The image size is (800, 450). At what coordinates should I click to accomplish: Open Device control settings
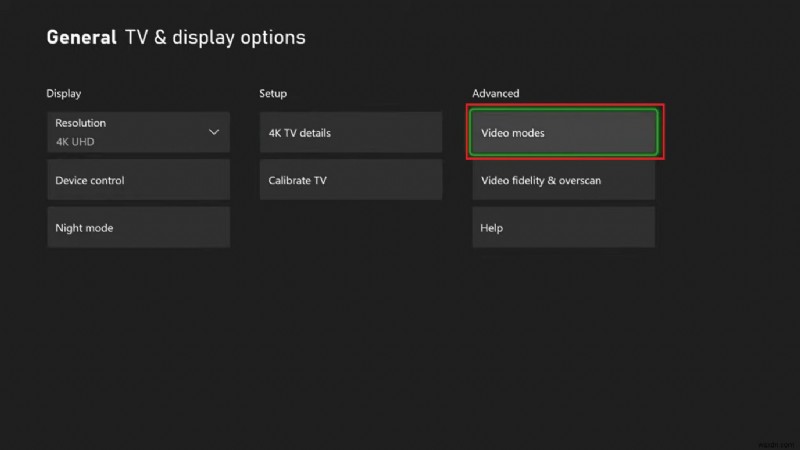[x=138, y=180]
